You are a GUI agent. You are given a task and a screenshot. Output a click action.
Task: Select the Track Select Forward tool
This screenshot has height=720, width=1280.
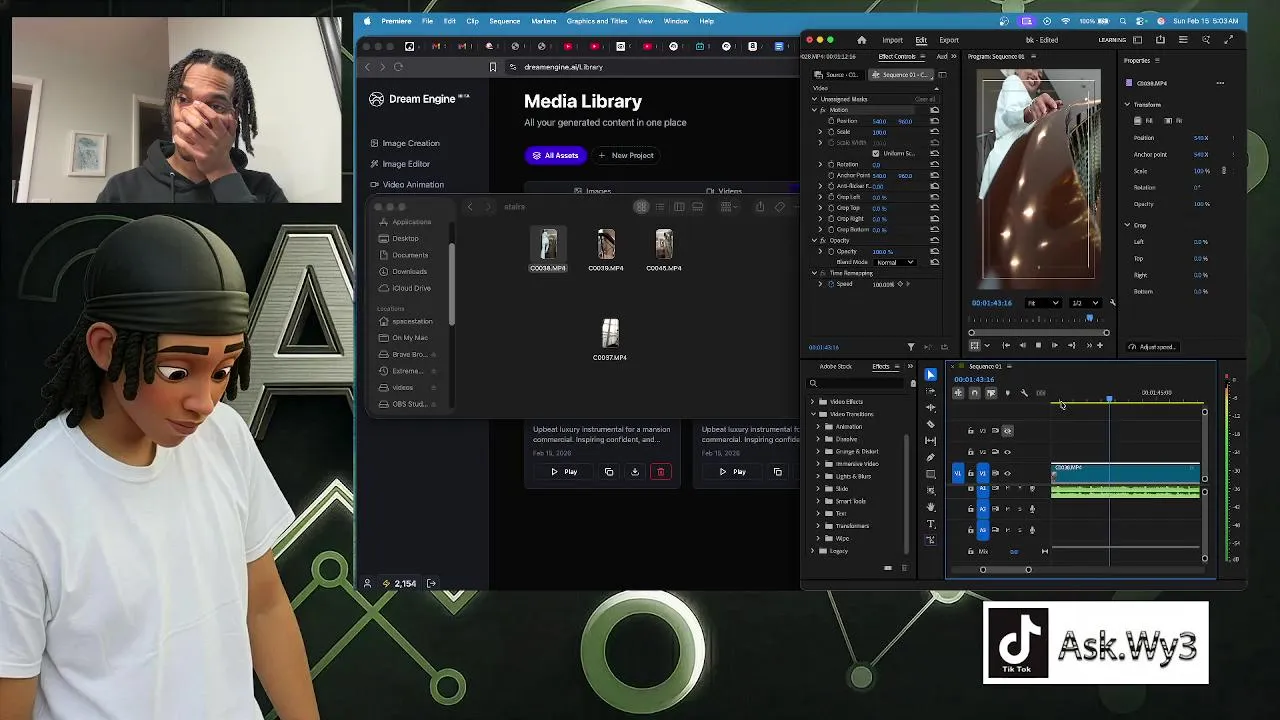931,391
